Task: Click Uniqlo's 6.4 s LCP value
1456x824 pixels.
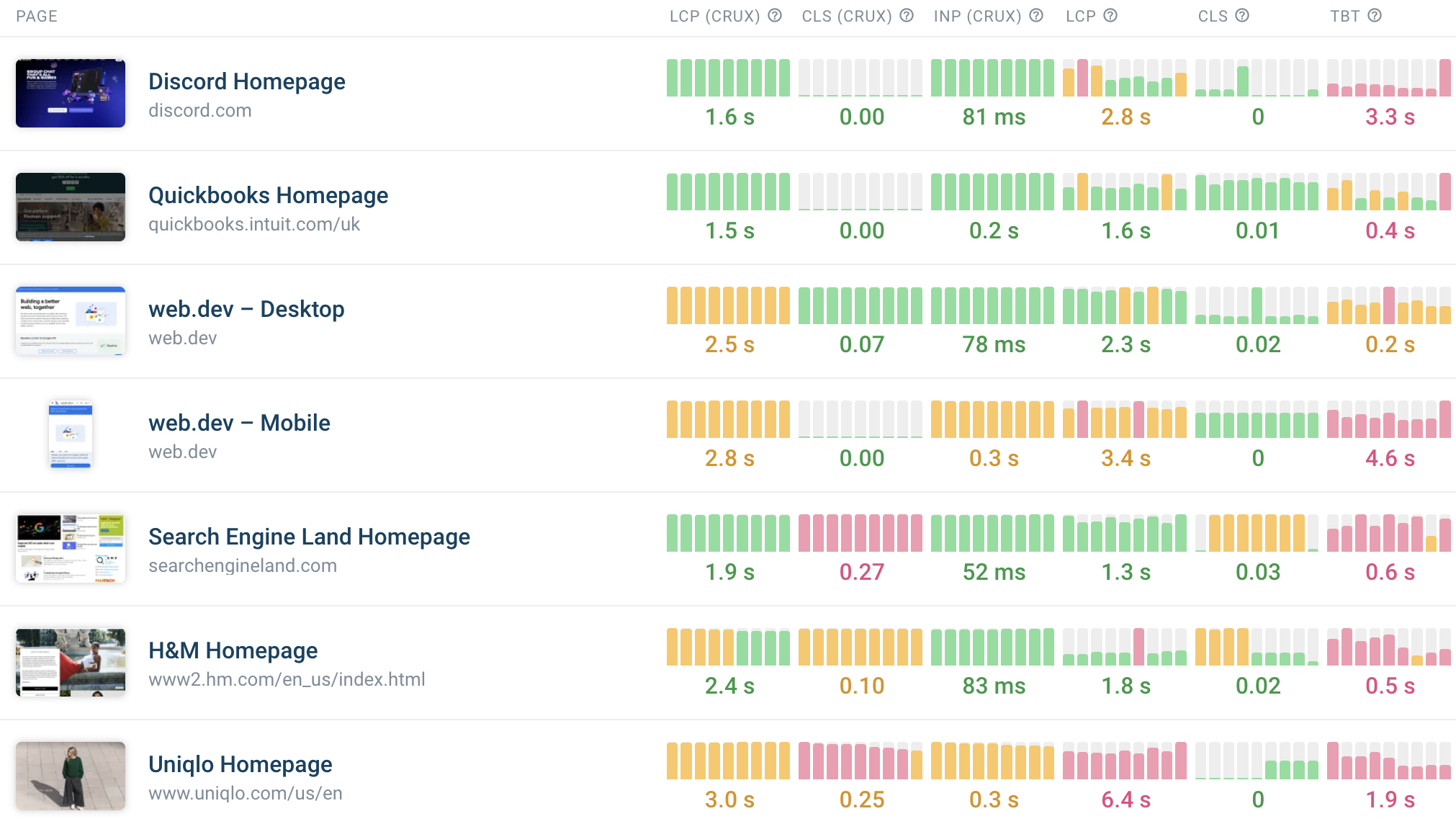Action: [x=1125, y=800]
